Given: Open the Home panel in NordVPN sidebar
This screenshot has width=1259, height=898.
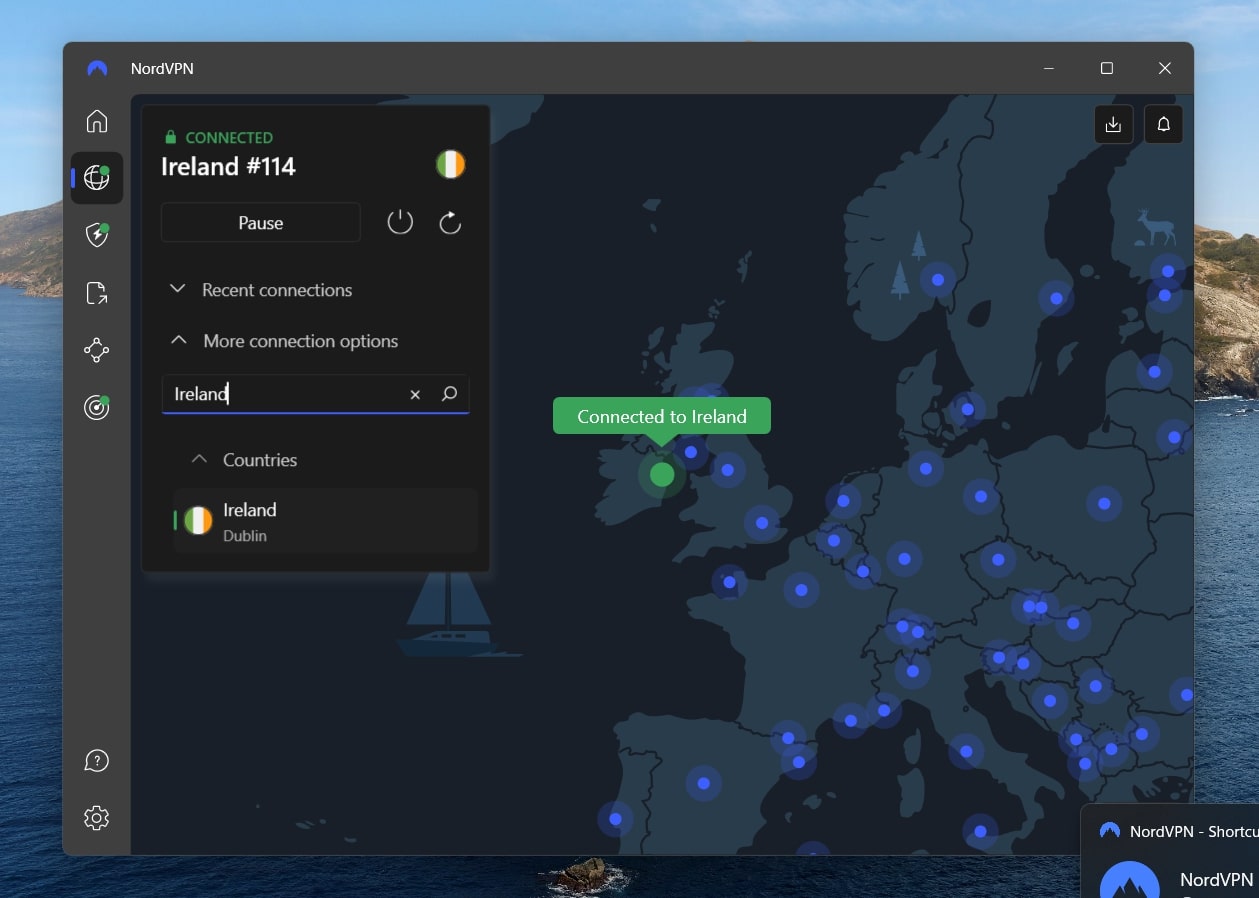Looking at the screenshot, I should [96, 120].
